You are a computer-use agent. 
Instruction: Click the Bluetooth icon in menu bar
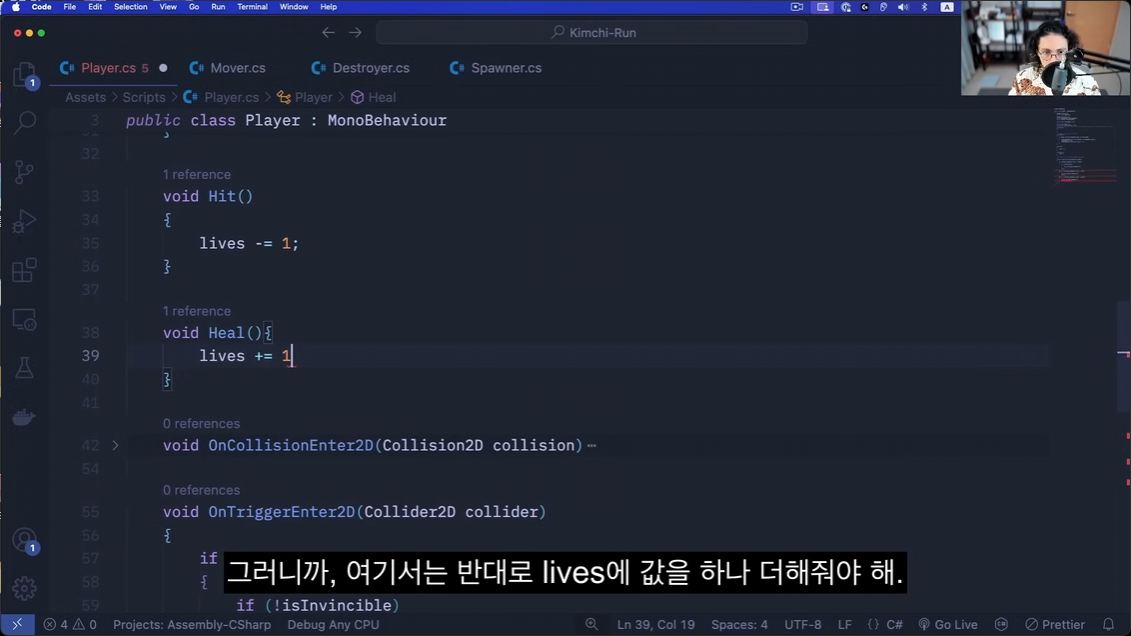924,6
